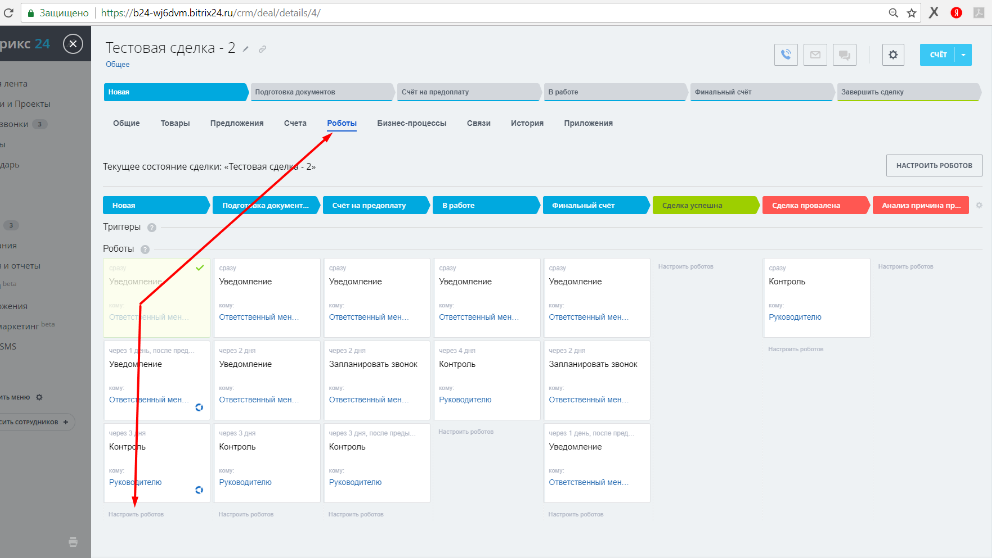This screenshot has width=992, height=558.
Task: Click the pencil edit icon next to deal title
Action: (x=245, y=49)
